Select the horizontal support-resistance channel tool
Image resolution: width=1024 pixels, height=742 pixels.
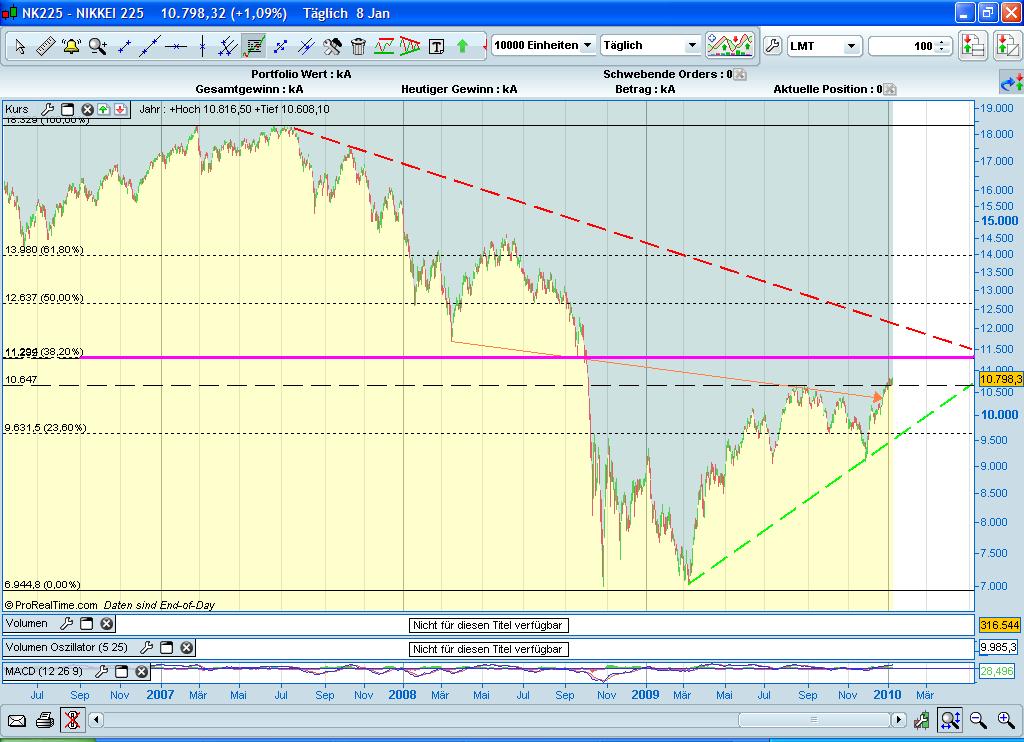384,46
